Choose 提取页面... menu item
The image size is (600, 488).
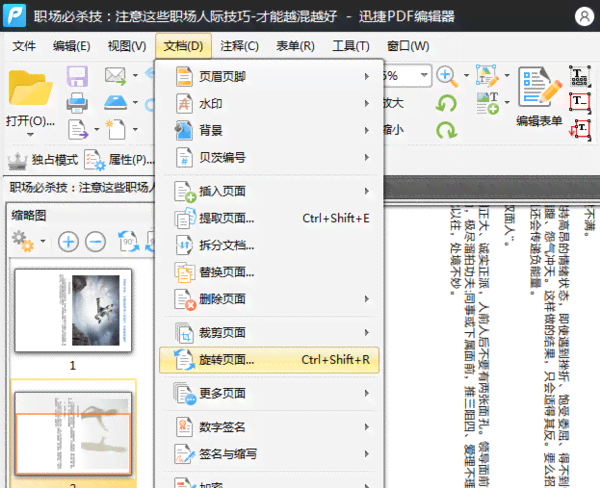(269, 218)
